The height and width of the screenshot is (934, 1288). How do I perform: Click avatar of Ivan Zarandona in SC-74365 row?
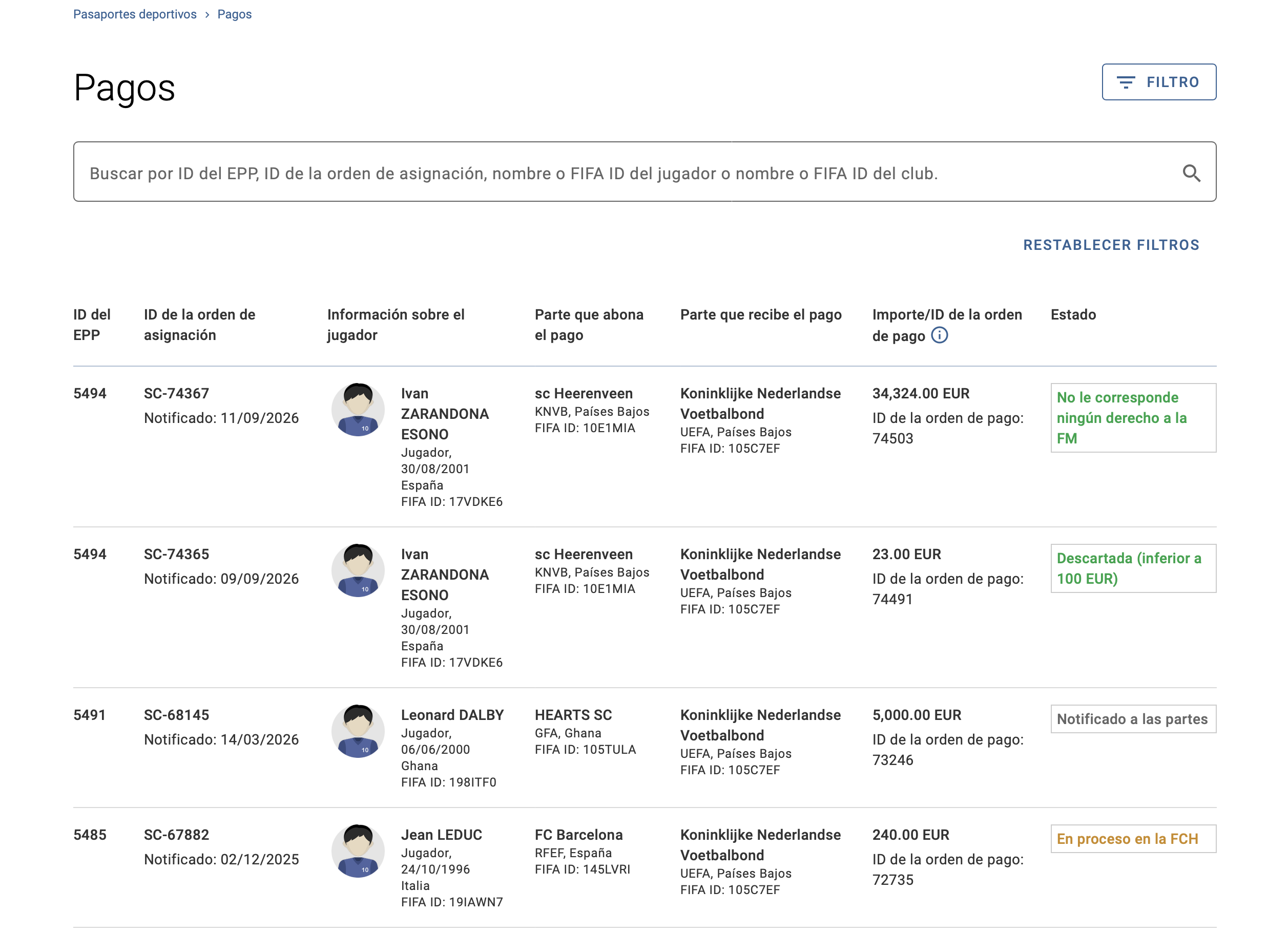tap(358, 570)
